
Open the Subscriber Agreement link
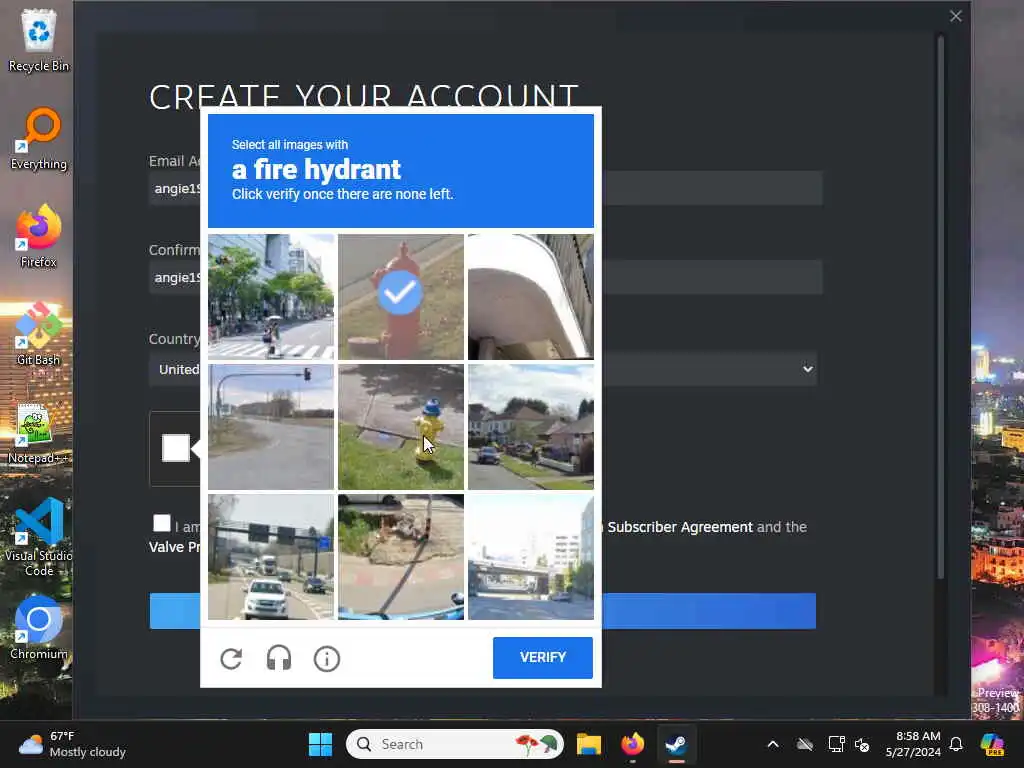point(680,527)
